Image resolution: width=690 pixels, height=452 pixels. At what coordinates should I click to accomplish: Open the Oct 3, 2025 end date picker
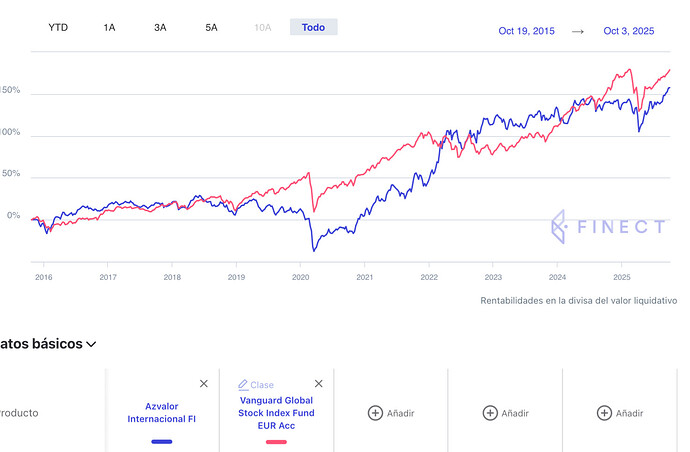click(x=628, y=31)
